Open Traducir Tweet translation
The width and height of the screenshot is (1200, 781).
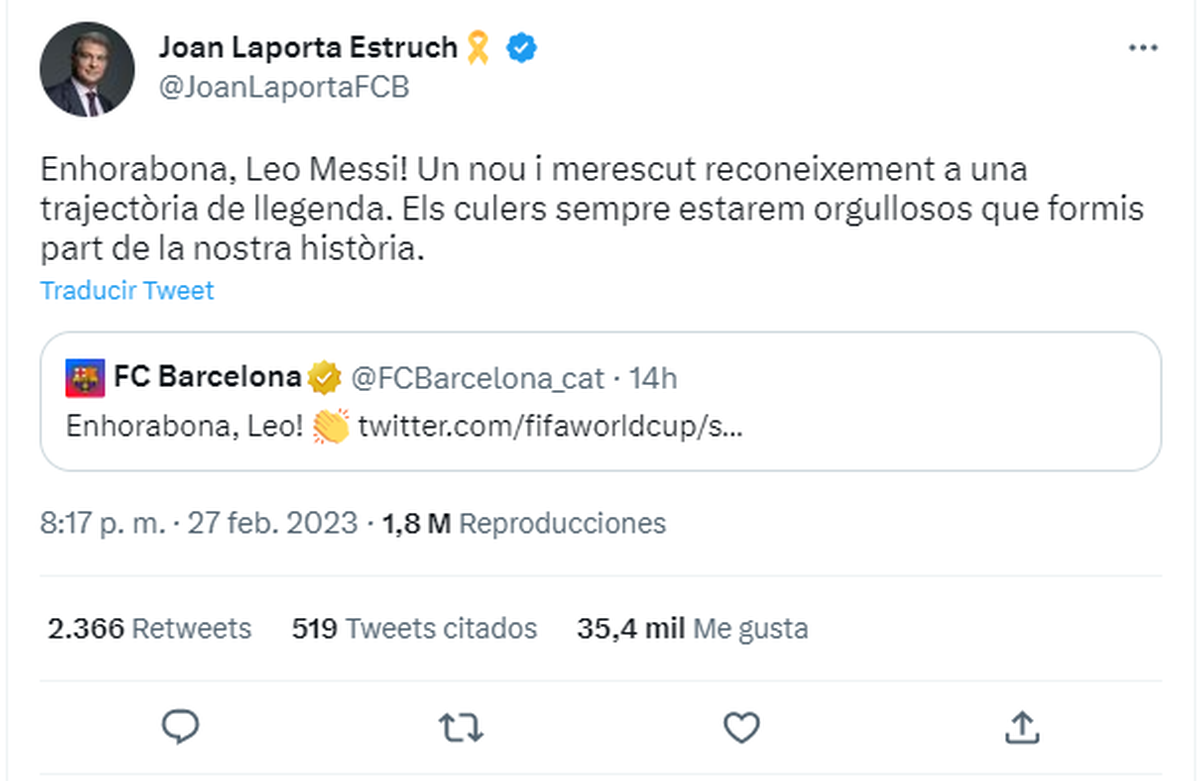pos(126,290)
